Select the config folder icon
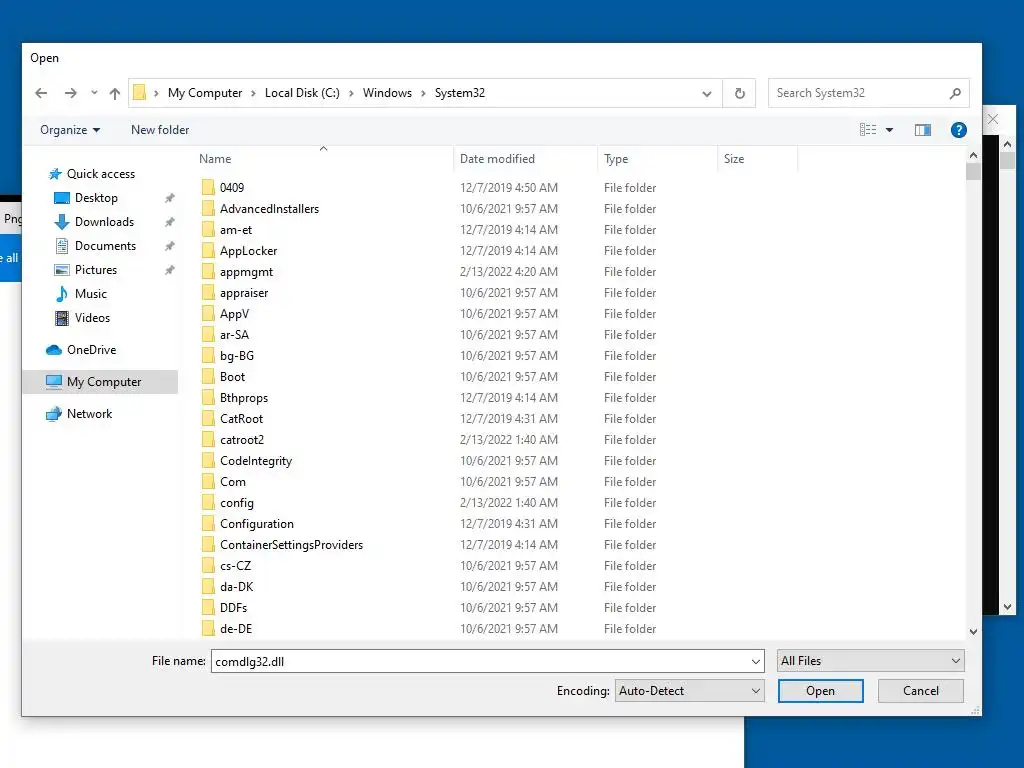Image resolution: width=1024 pixels, height=768 pixels. tap(208, 503)
